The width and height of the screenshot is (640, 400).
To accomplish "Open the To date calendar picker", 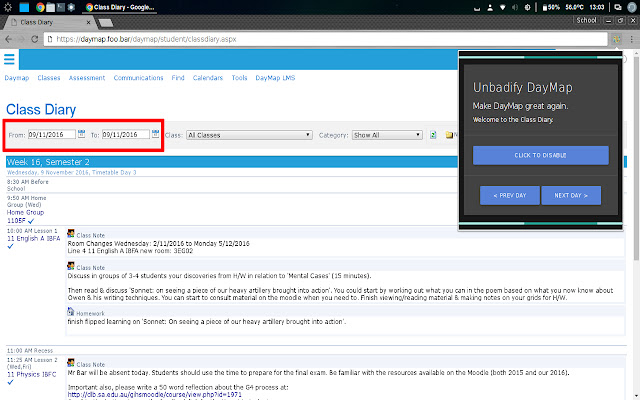I will pyautogui.click(x=155, y=134).
